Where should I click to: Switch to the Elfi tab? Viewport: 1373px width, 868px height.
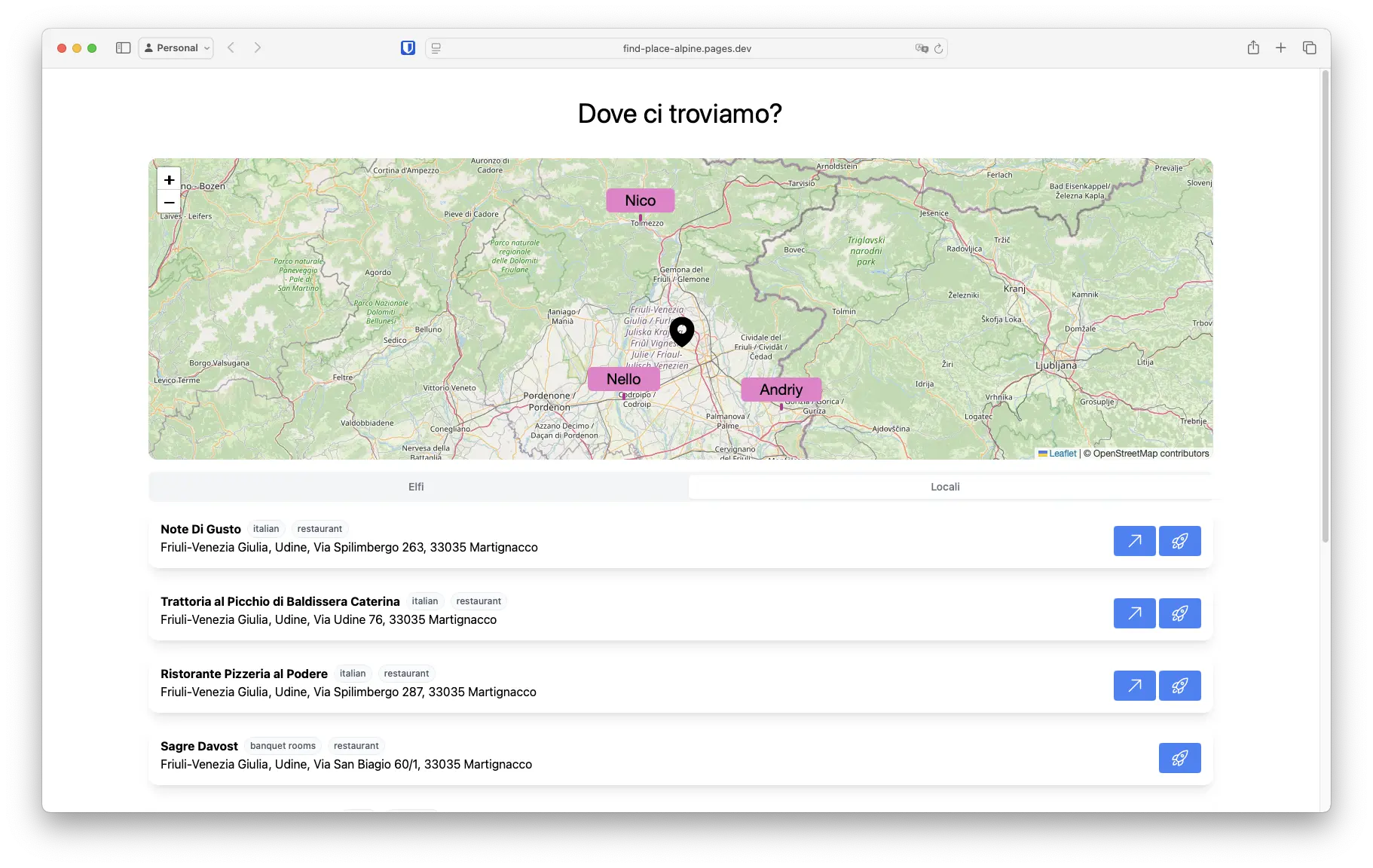(x=416, y=487)
